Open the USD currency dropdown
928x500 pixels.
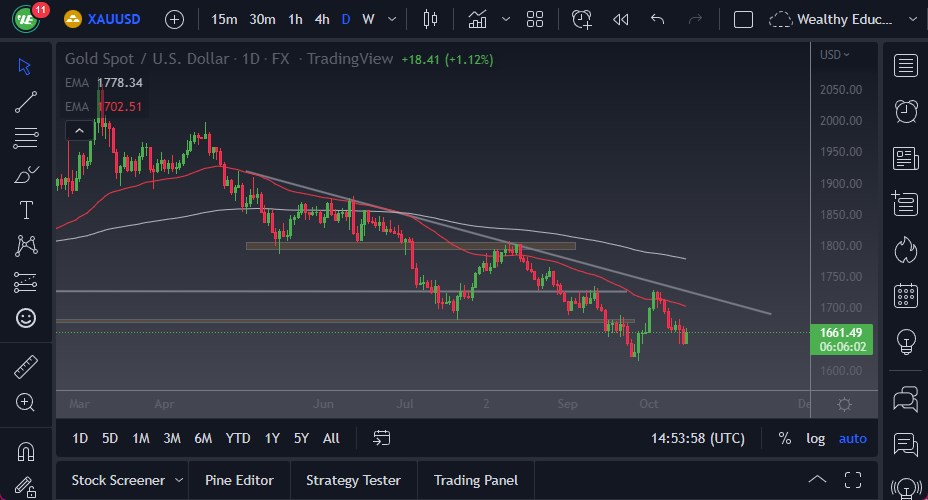pyautogui.click(x=834, y=55)
